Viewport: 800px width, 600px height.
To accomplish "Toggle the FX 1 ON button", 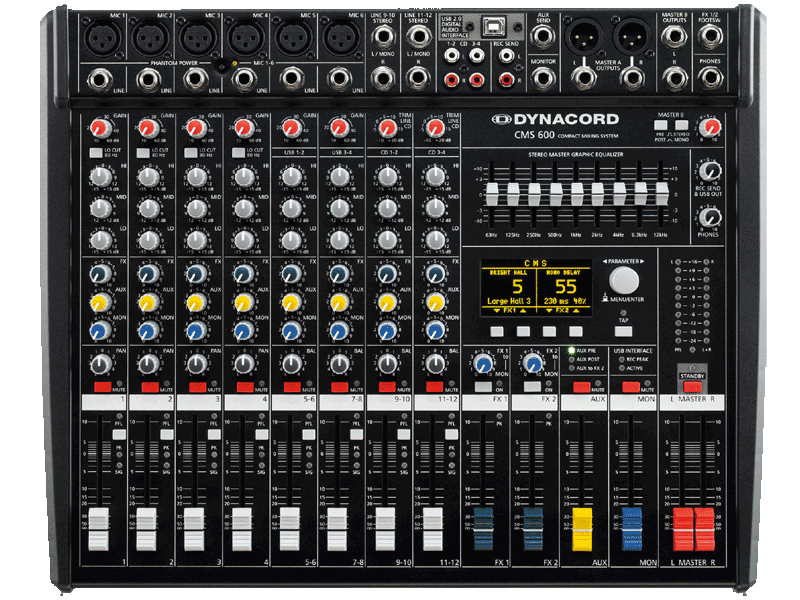I will click(x=483, y=385).
